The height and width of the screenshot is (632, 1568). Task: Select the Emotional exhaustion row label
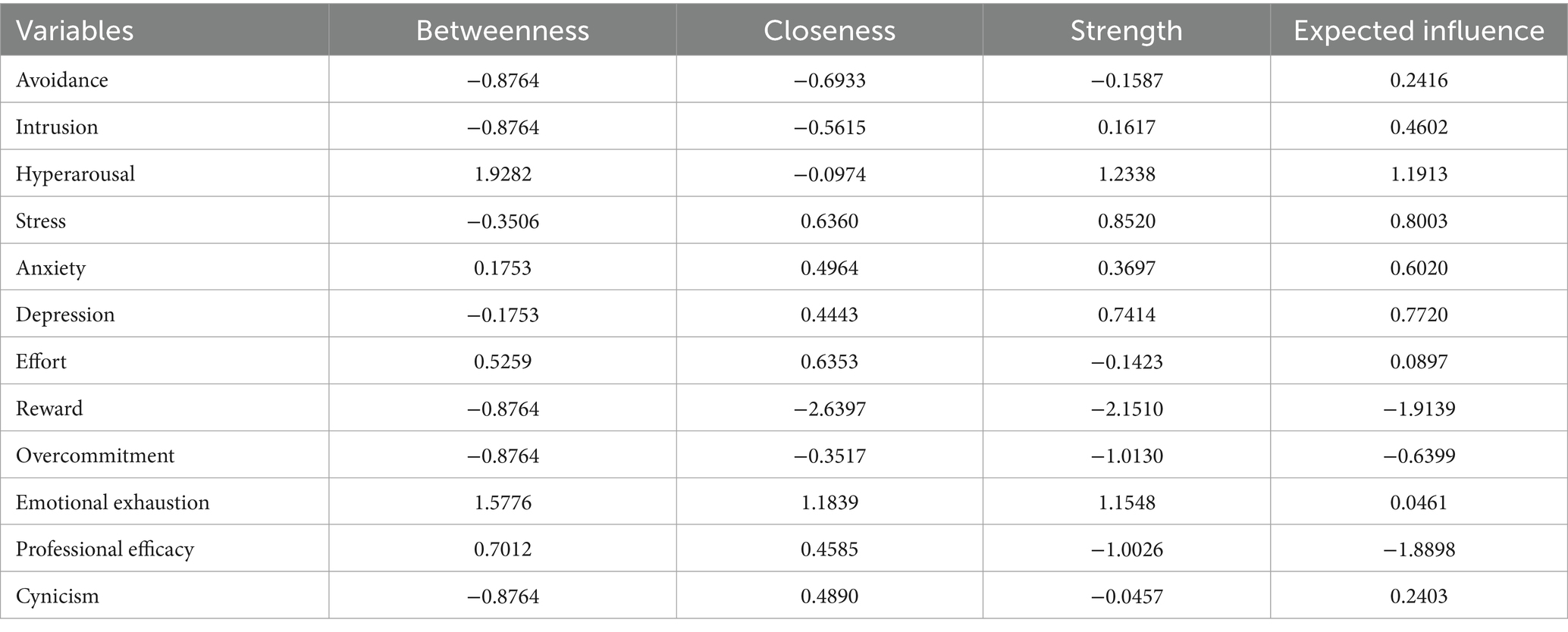point(112,503)
